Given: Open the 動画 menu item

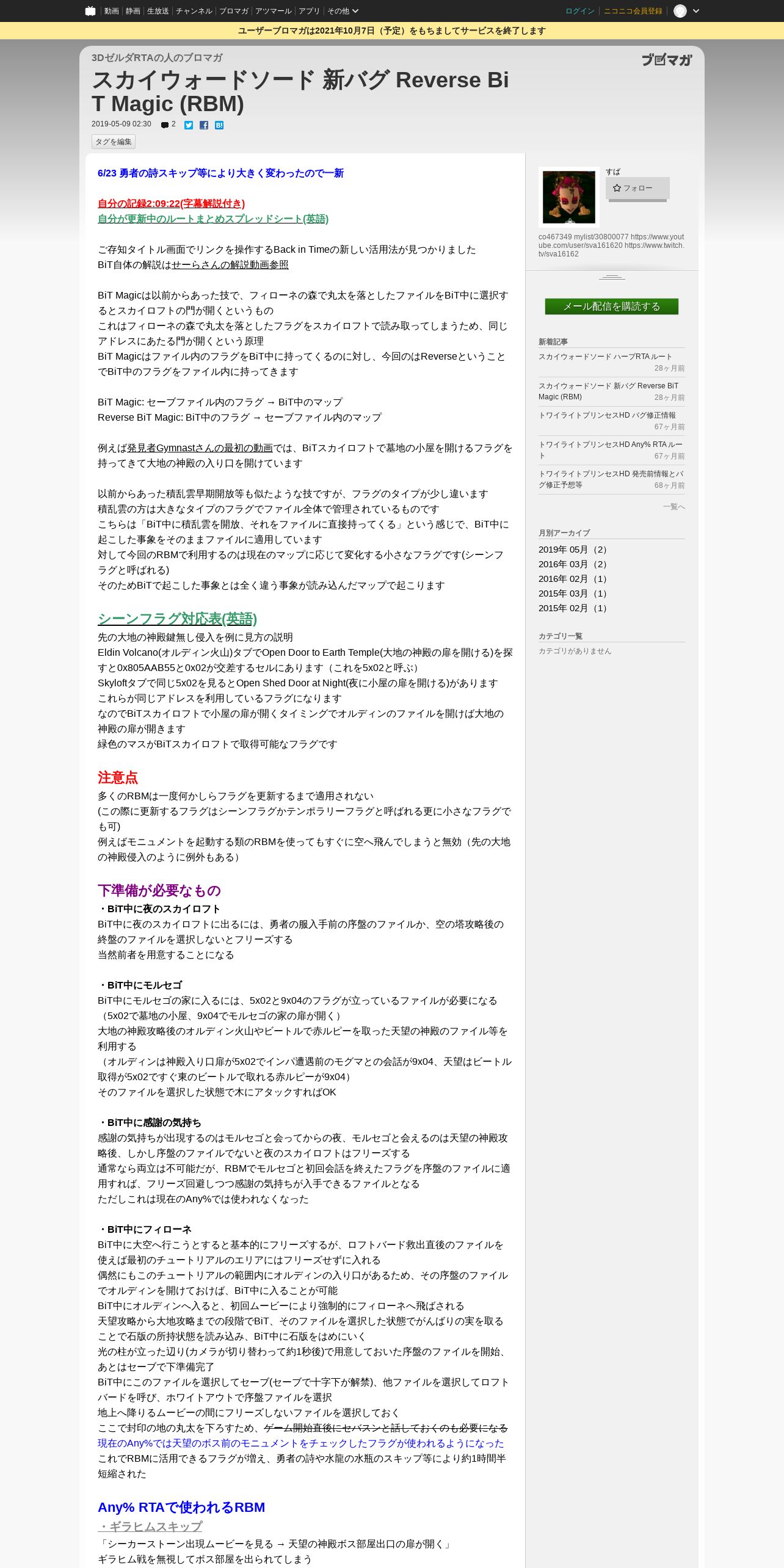Looking at the screenshot, I should click(x=111, y=11).
